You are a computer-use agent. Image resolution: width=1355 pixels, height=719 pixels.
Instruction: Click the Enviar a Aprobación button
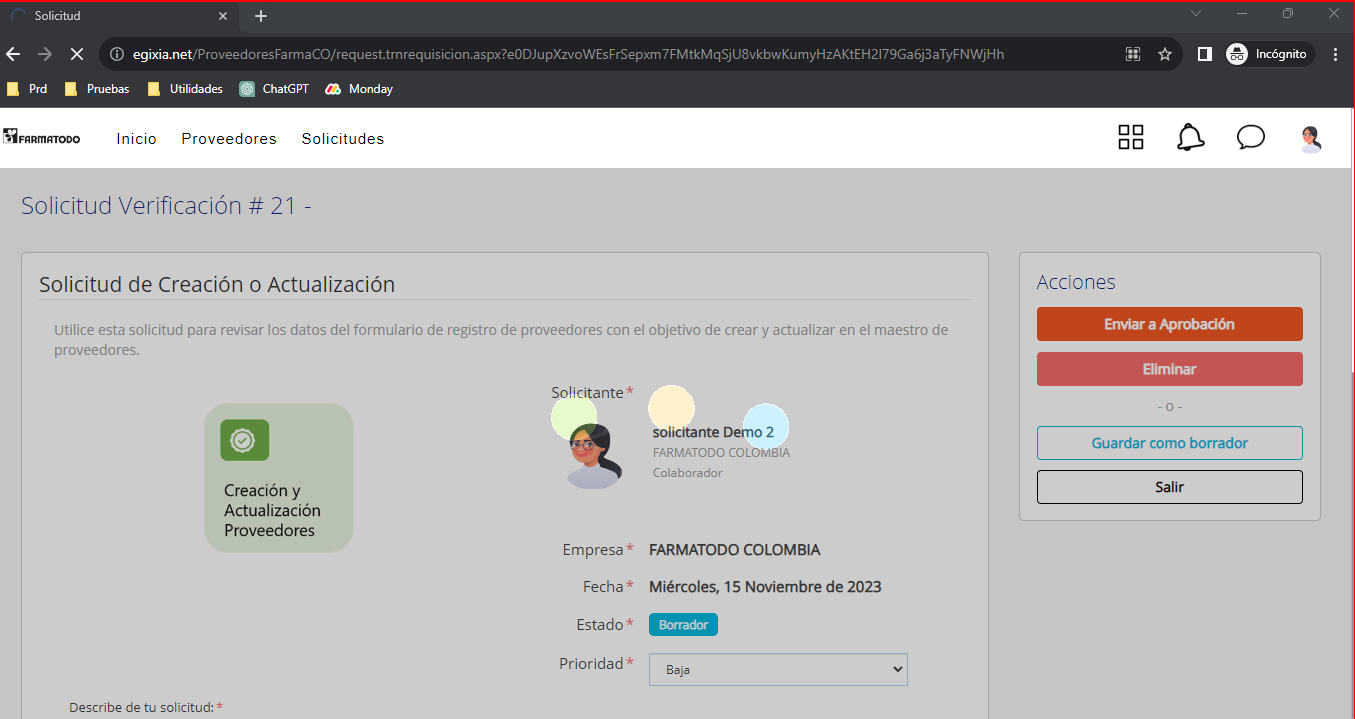(x=1169, y=324)
